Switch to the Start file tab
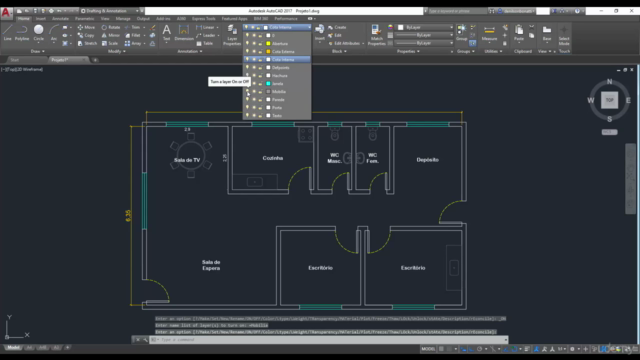Screen dimensions: 640x360 click(x=15, y=60)
